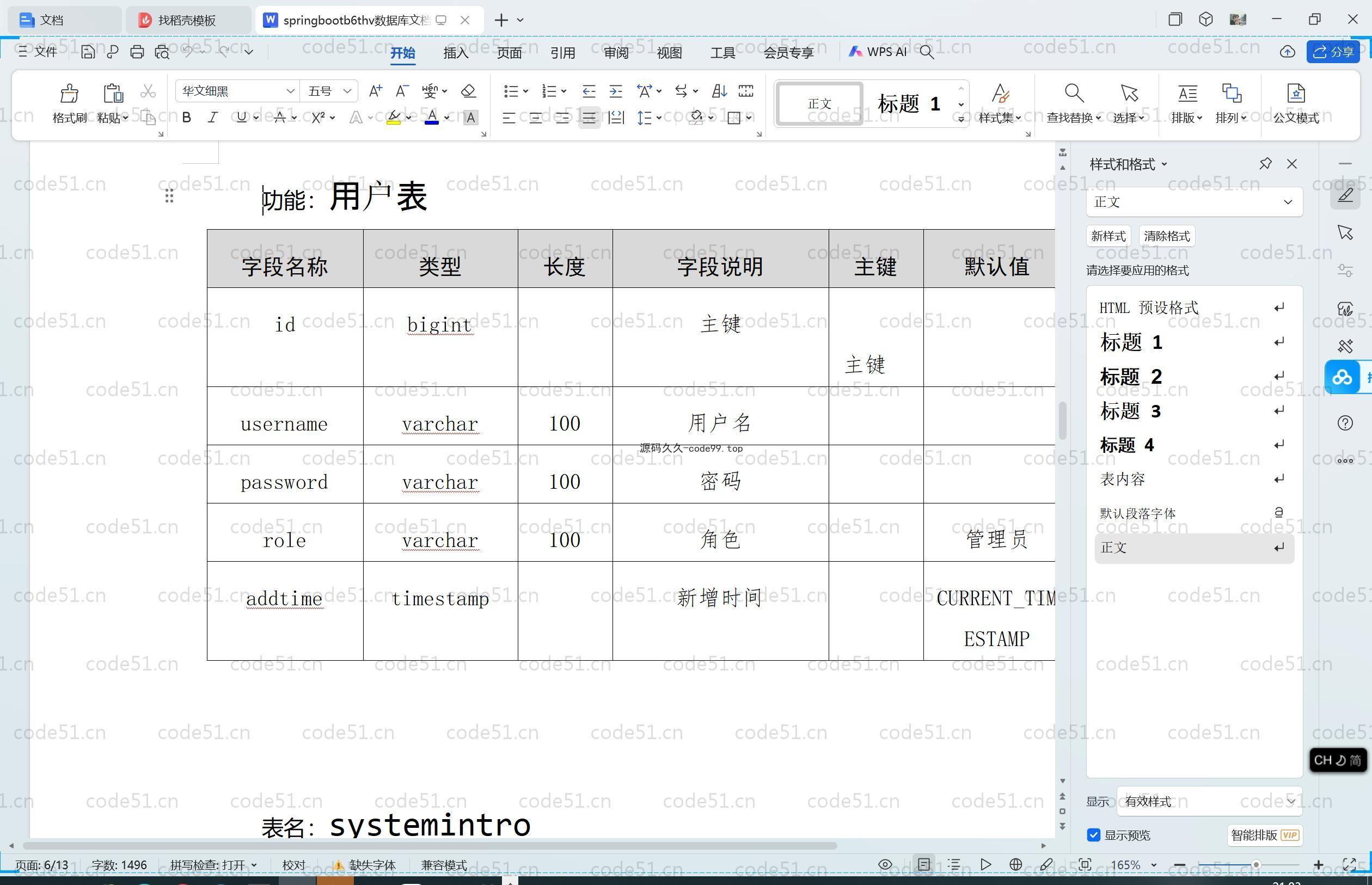Screen dimensions: 1372x885
Task: Click the WPS AI button
Action: click(x=878, y=52)
